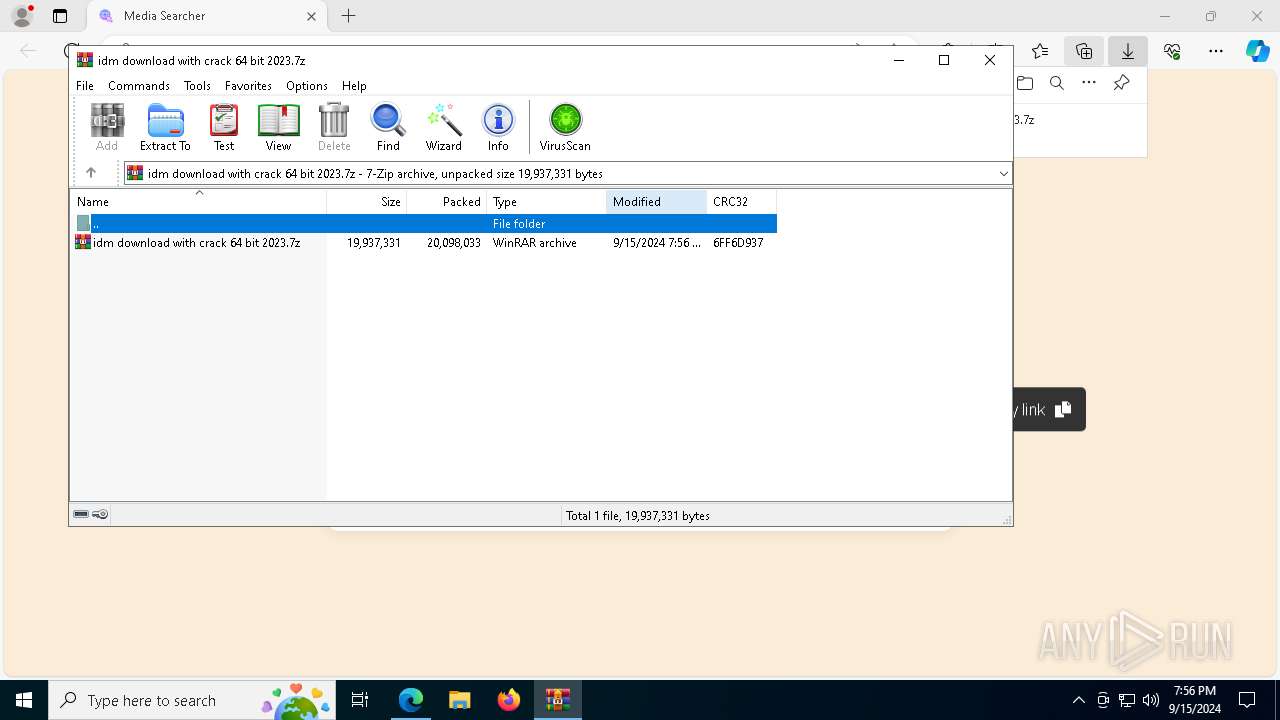The width and height of the screenshot is (1280, 720).
Task: Run Test on the archive
Action: [x=224, y=127]
